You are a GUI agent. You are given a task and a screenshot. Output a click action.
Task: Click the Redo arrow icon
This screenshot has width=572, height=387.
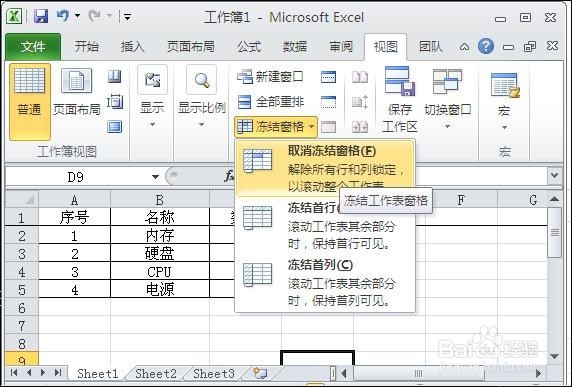pos(94,16)
